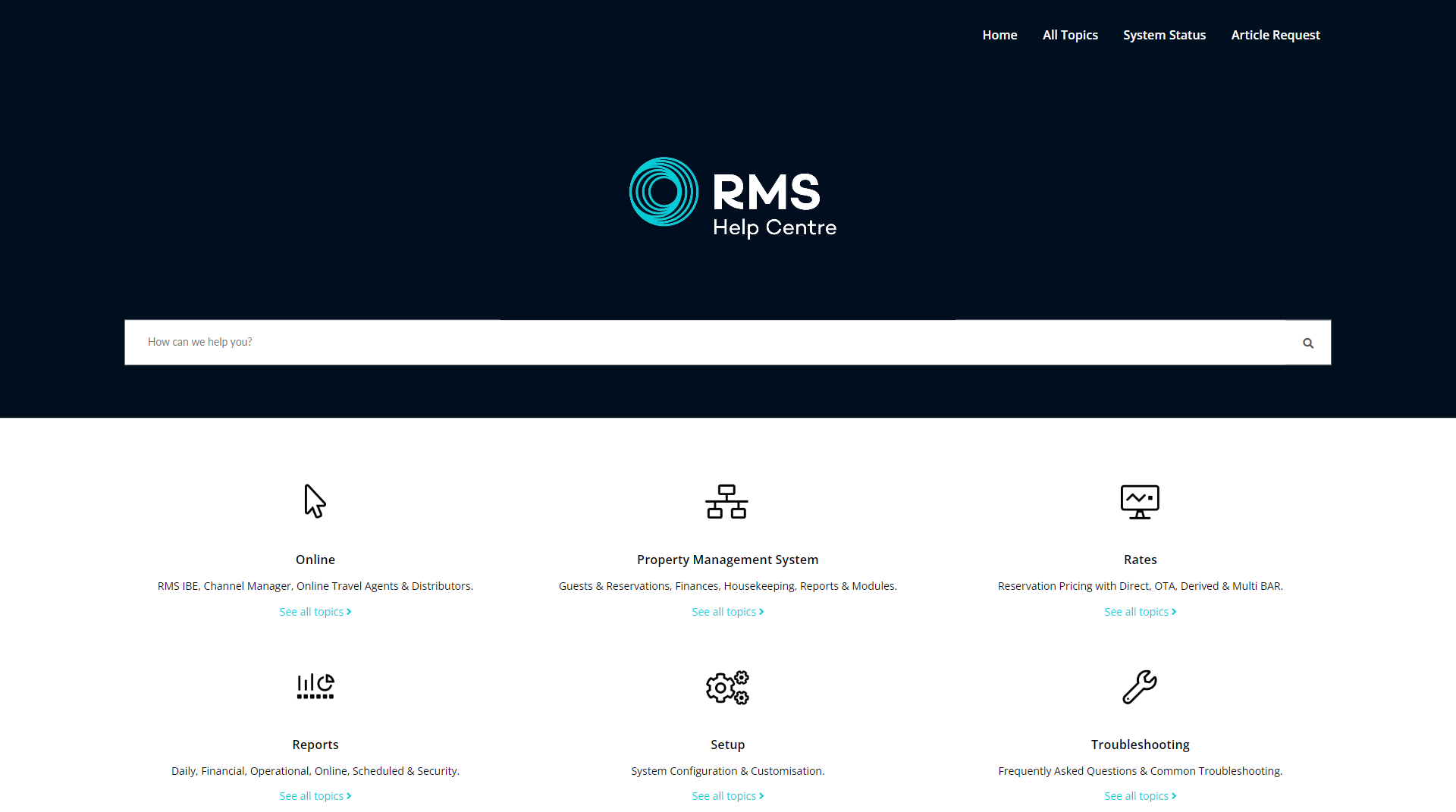The image size is (1456, 812).
Task: See all topics under Troubleshooting
Action: click(x=1141, y=796)
